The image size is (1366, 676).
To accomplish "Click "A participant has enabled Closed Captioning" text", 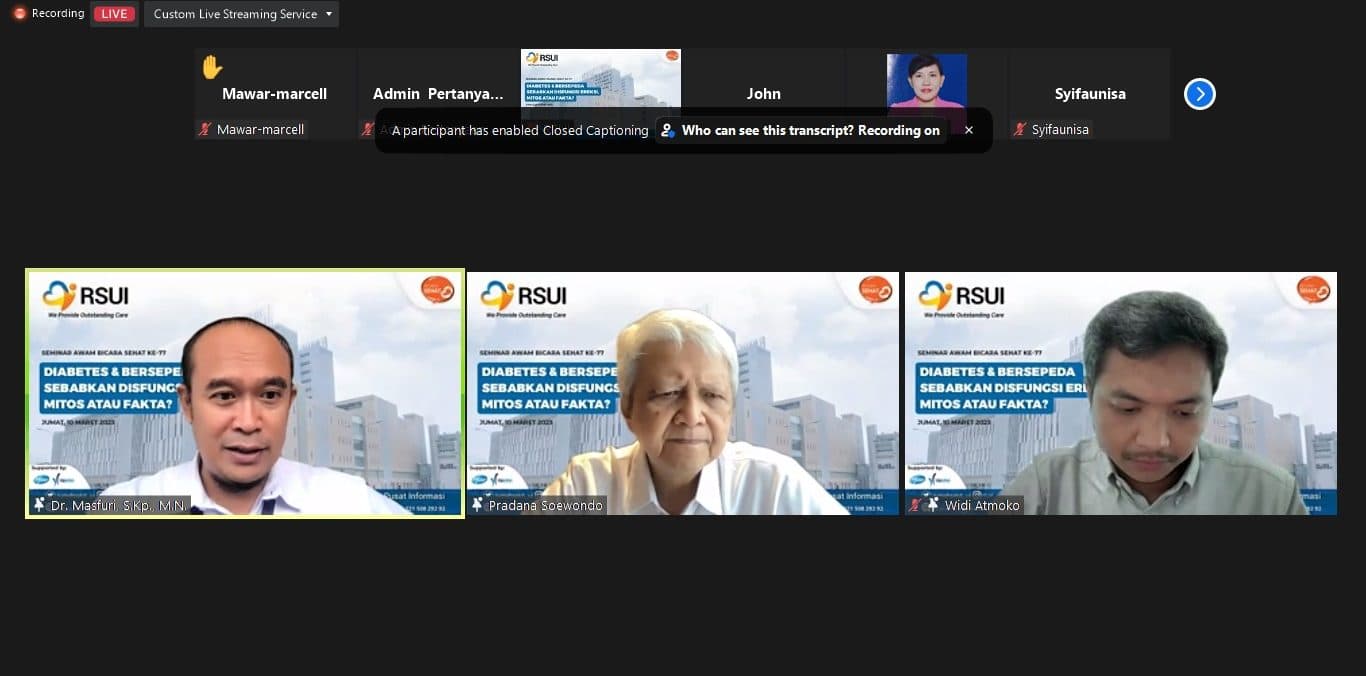I will (520, 130).
